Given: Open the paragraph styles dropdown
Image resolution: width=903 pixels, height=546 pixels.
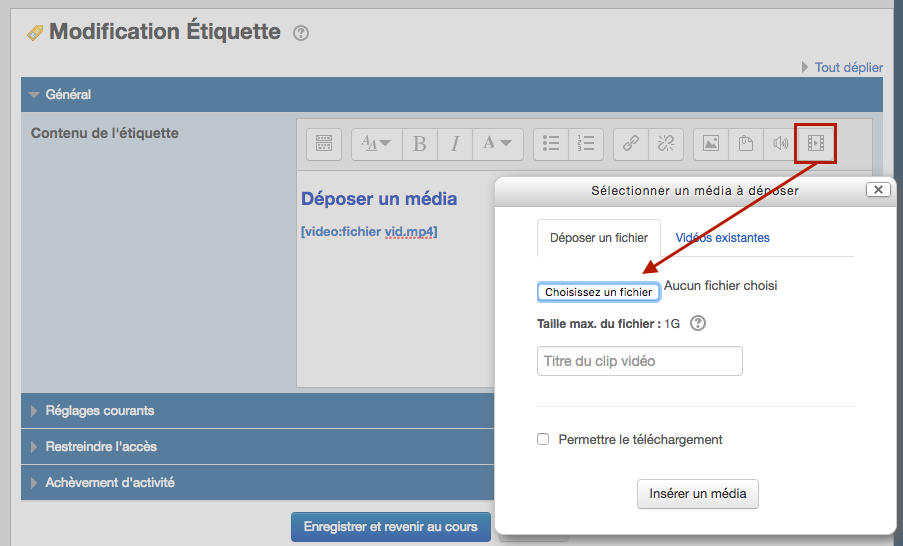Looking at the screenshot, I should pos(377,144).
